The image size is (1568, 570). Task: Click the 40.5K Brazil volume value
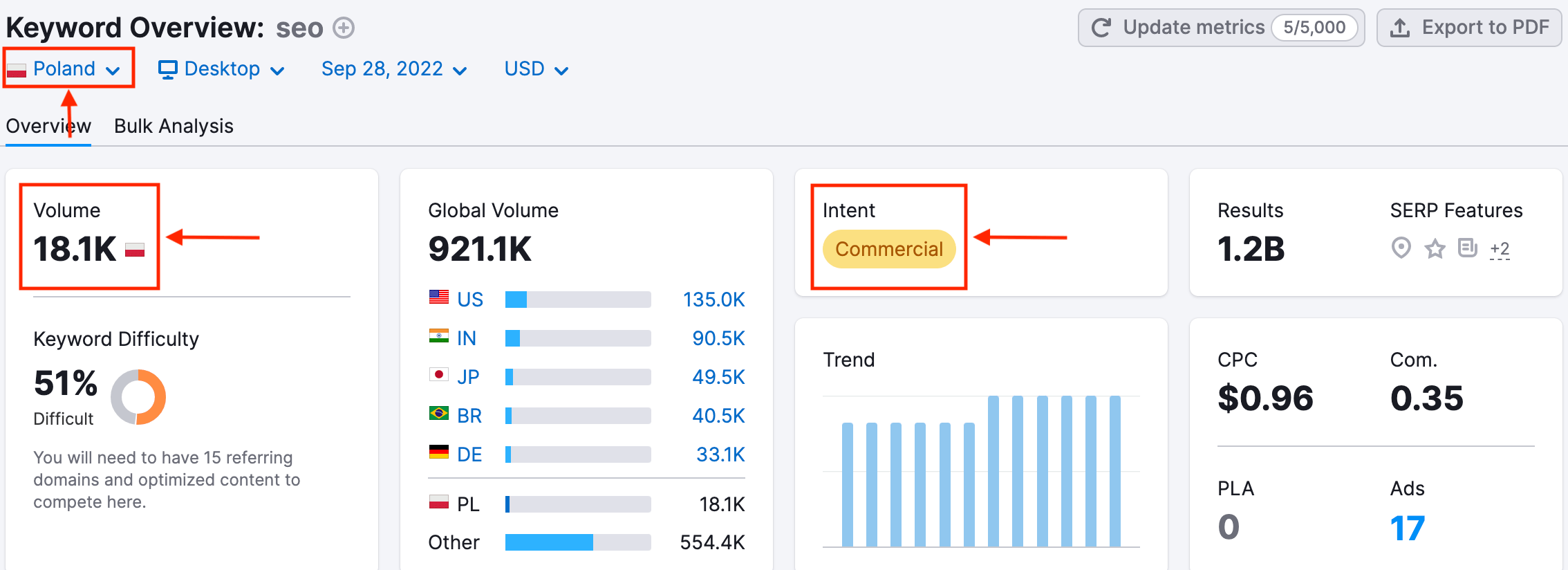(719, 416)
